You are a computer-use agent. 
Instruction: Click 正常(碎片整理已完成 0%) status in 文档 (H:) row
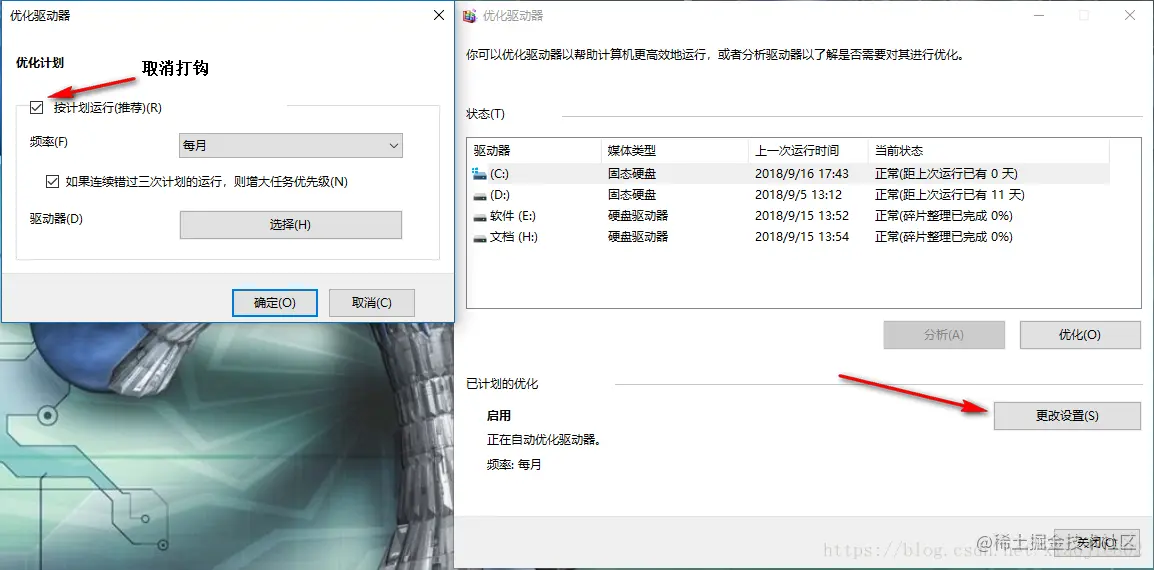point(944,237)
